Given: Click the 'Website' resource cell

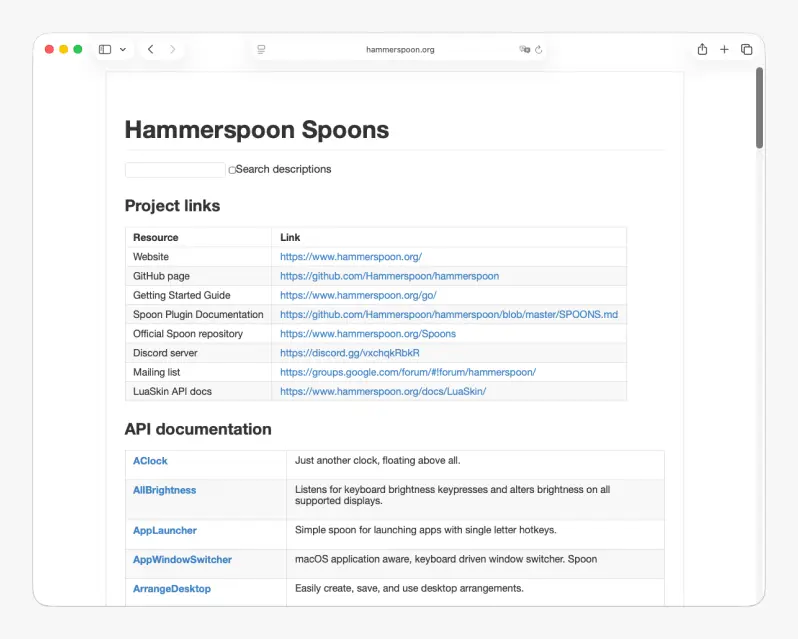Looking at the screenshot, I should click(198, 257).
